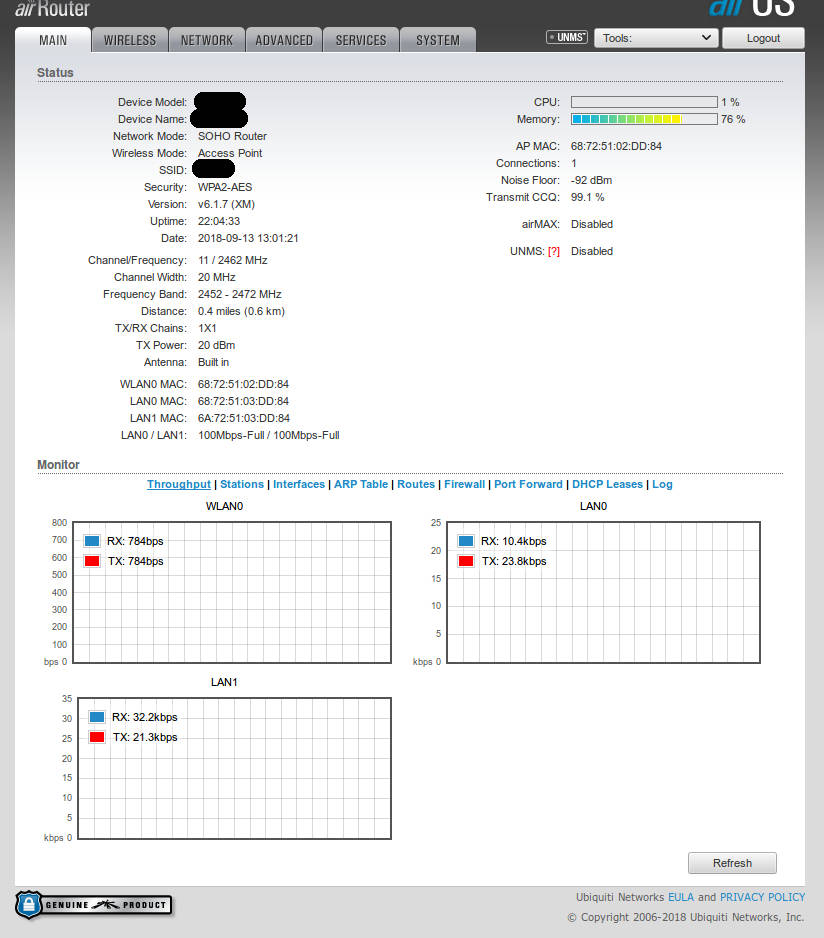This screenshot has width=824, height=938.
Task: Expand the Tools dropdown
Action: [x=656, y=38]
